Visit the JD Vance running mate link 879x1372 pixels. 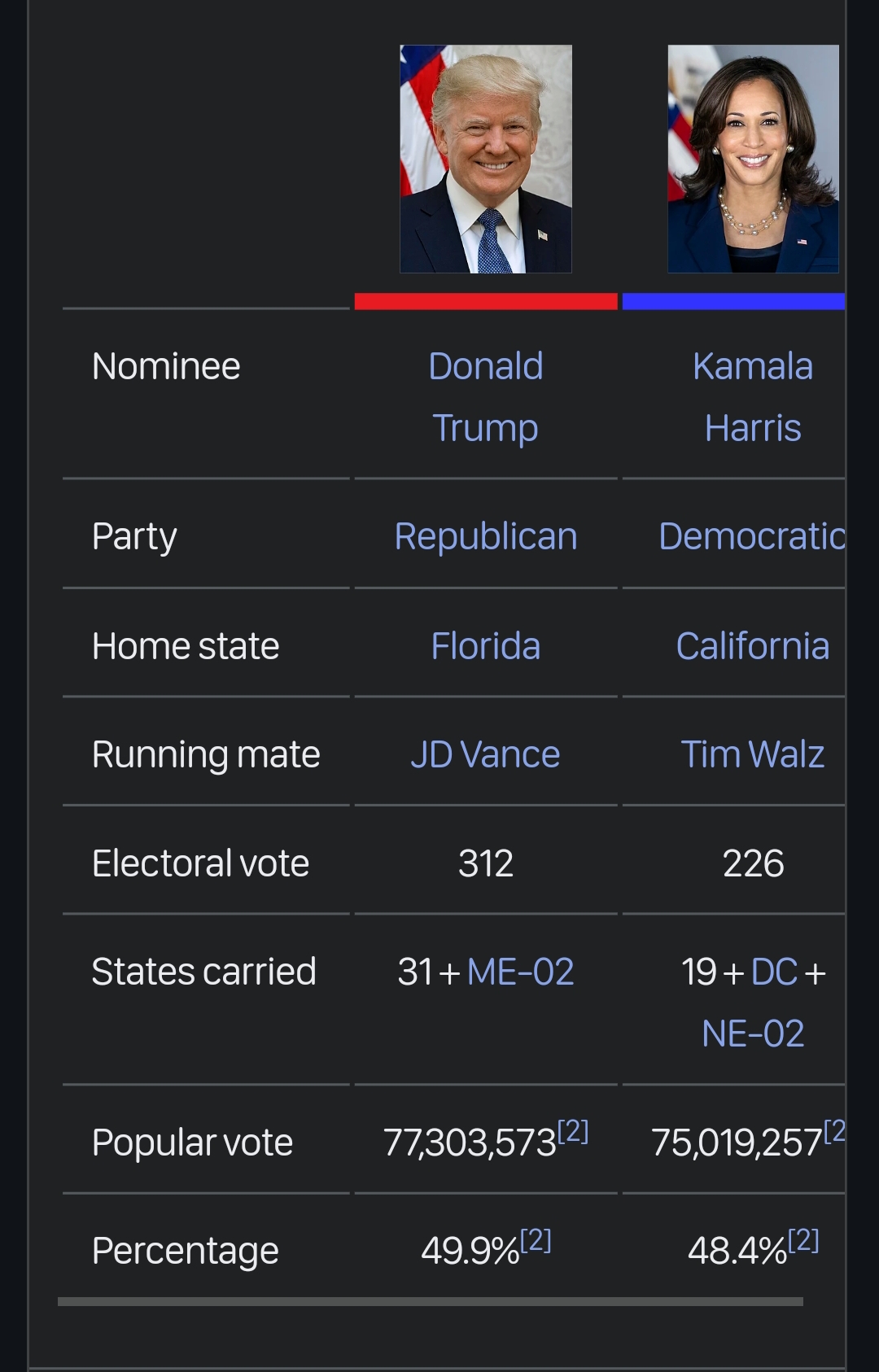tap(486, 754)
